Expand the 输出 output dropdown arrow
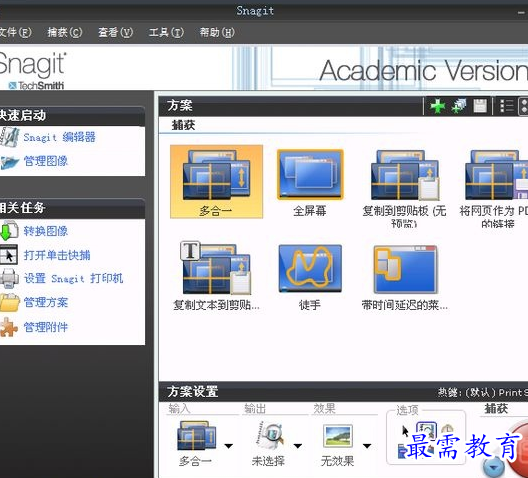The height and width of the screenshot is (478, 528). pyautogui.click(x=298, y=446)
